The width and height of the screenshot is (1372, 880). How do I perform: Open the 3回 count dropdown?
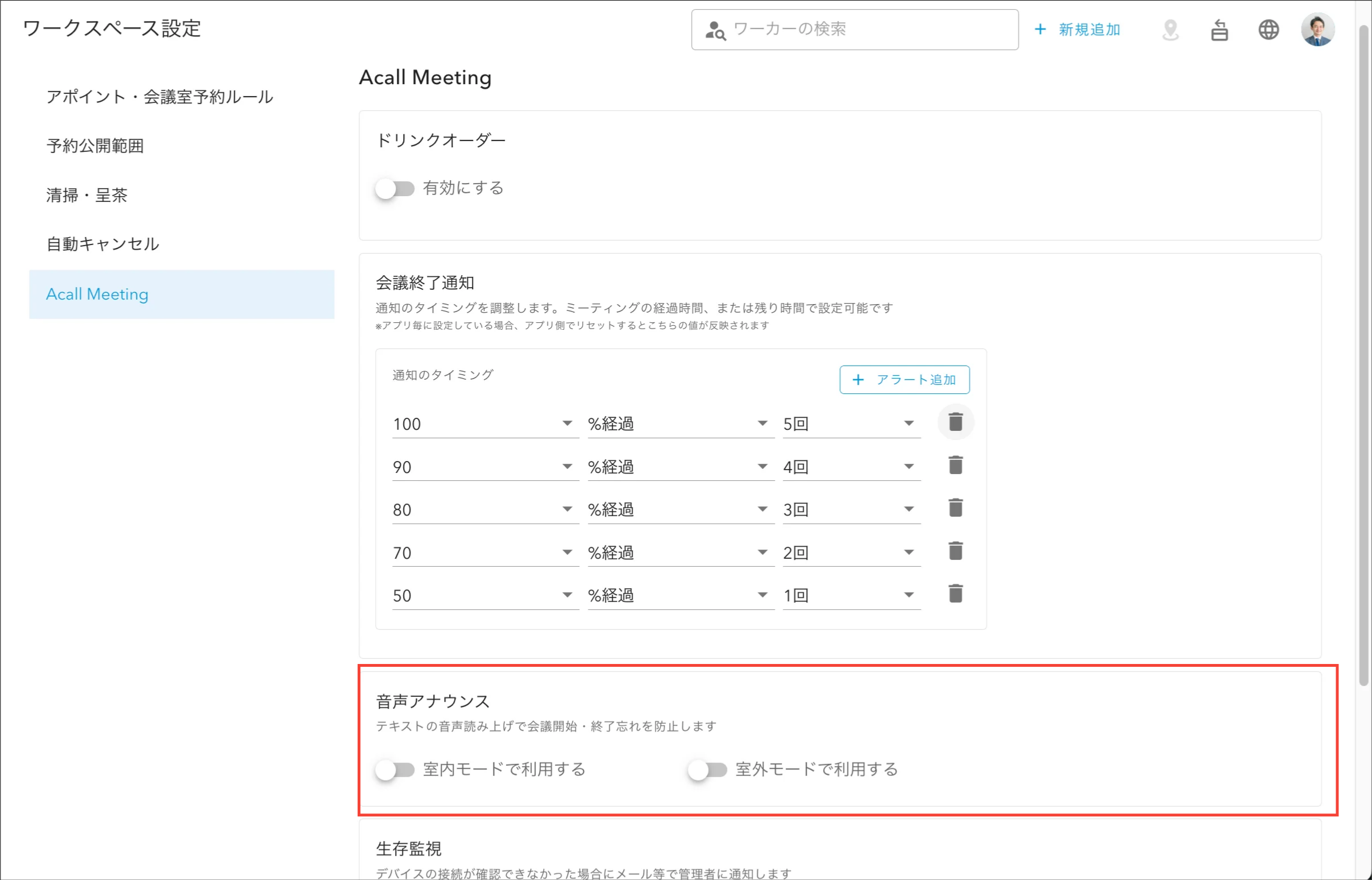tap(851, 509)
